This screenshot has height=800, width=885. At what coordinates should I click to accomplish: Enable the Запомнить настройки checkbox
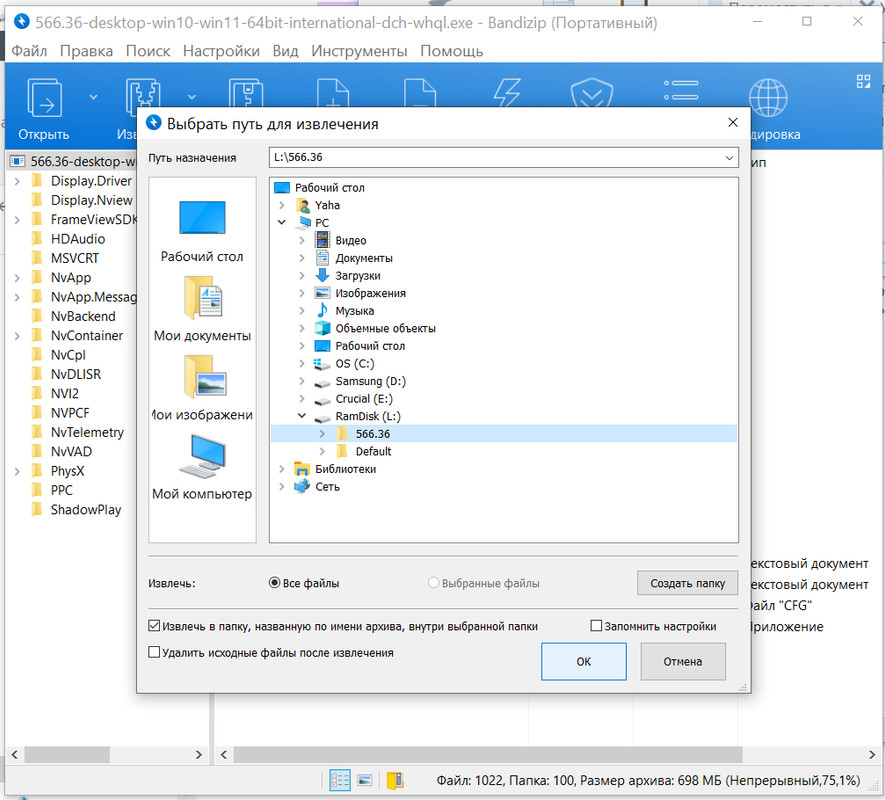click(x=596, y=626)
